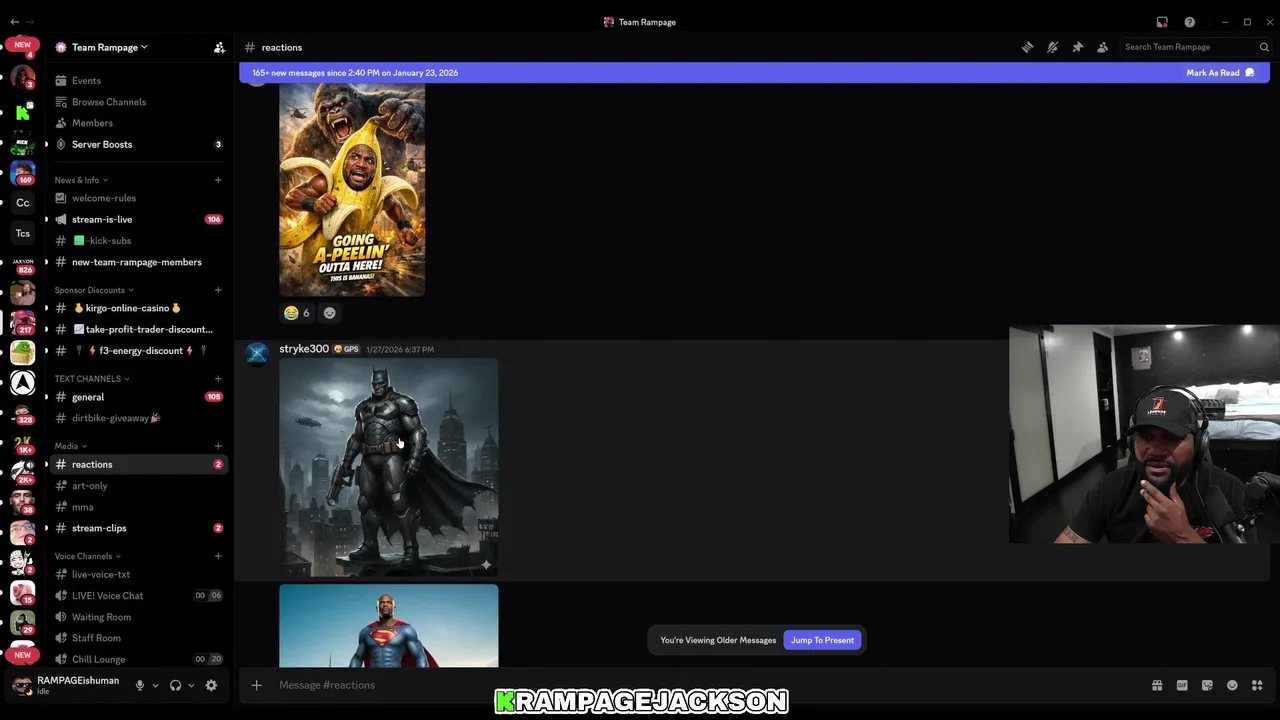
Task: Open the sticker picker icon
Action: [x=1207, y=685]
